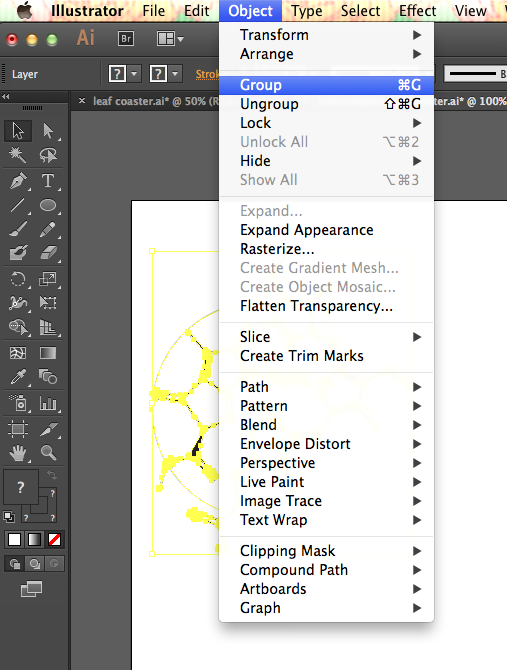
Task: Choose the Warp tool
Action: pyautogui.click(x=18, y=303)
